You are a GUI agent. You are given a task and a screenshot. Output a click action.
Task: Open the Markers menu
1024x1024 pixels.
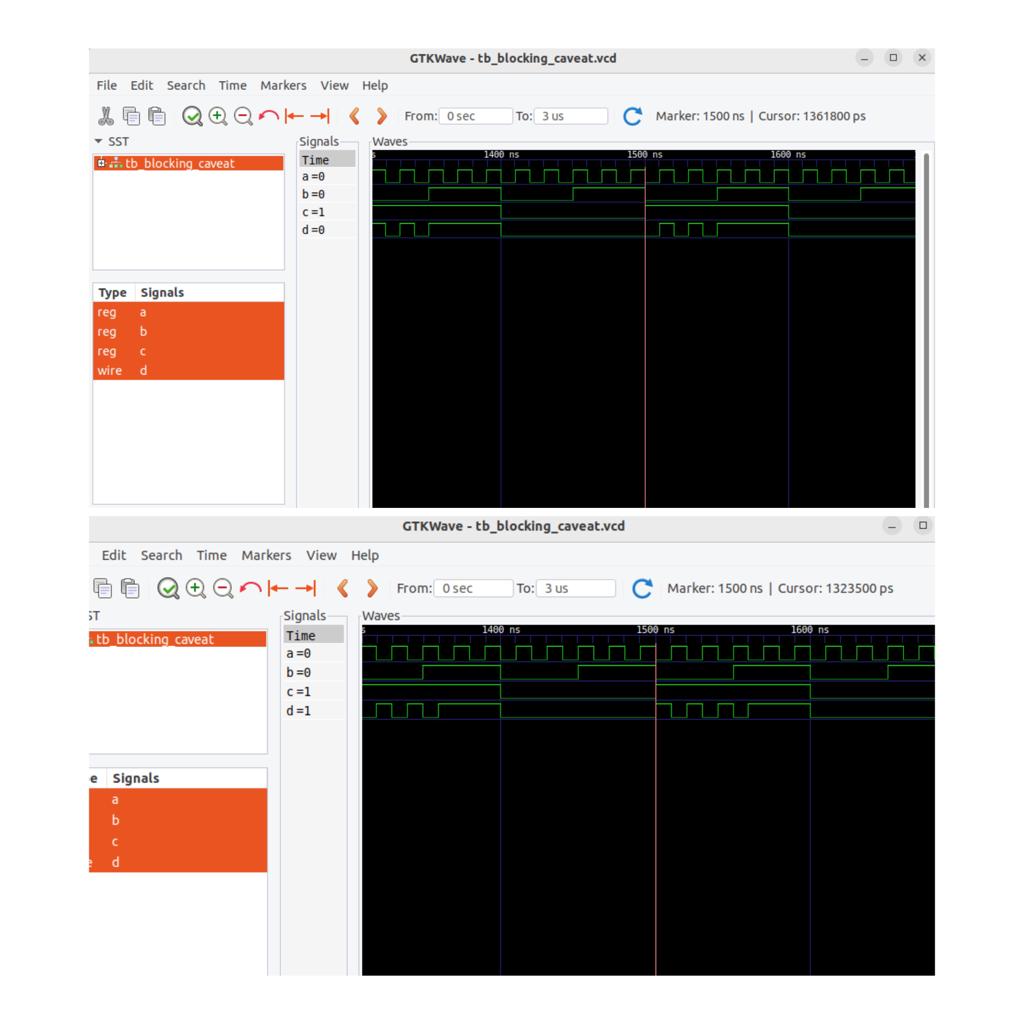[283, 85]
